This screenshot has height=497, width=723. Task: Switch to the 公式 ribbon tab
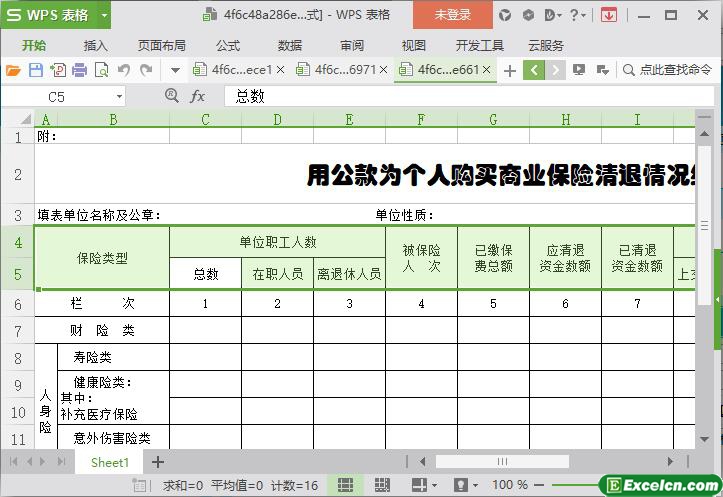pos(228,45)
